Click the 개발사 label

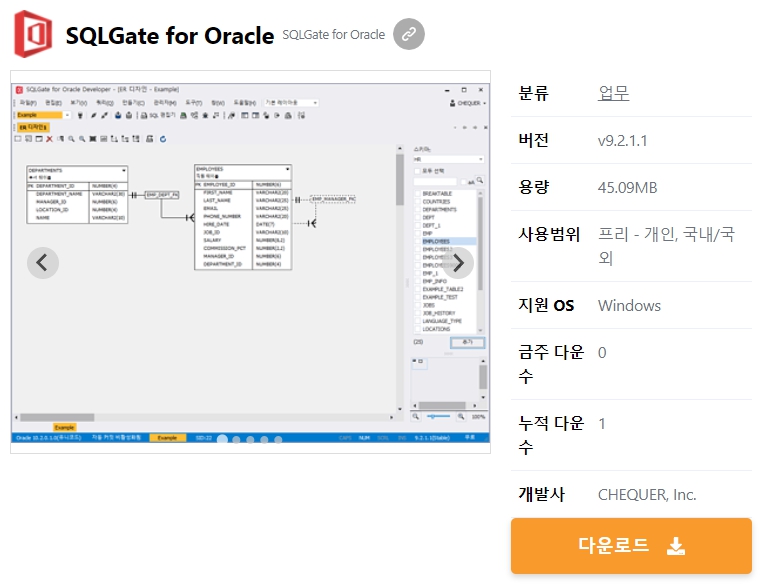(541, 494)
